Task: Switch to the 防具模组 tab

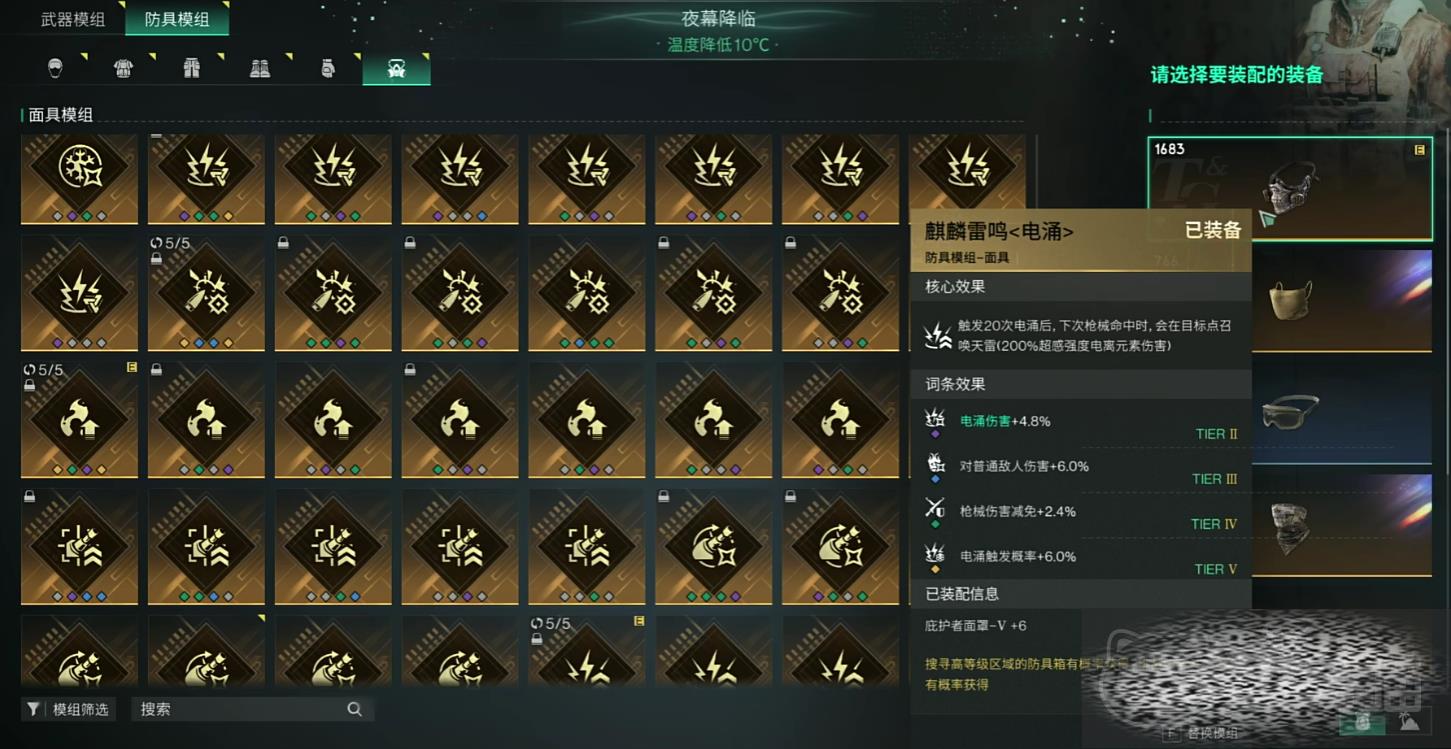Action: pos(177,19)
